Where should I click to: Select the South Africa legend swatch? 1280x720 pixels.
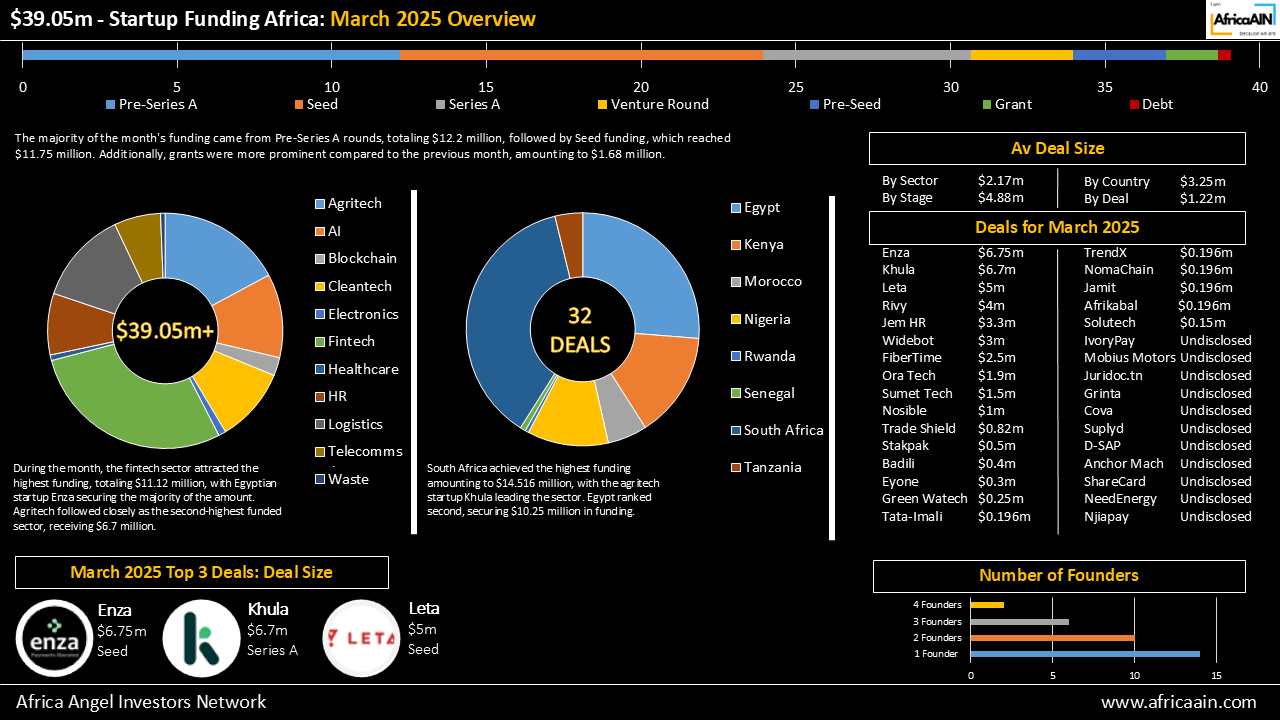coord(735,431)
